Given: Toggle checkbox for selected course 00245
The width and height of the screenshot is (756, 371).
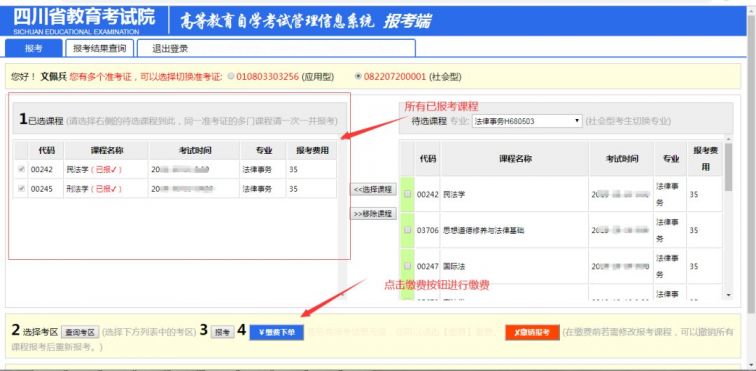Looking at the screenshot, I should point(21,189).
